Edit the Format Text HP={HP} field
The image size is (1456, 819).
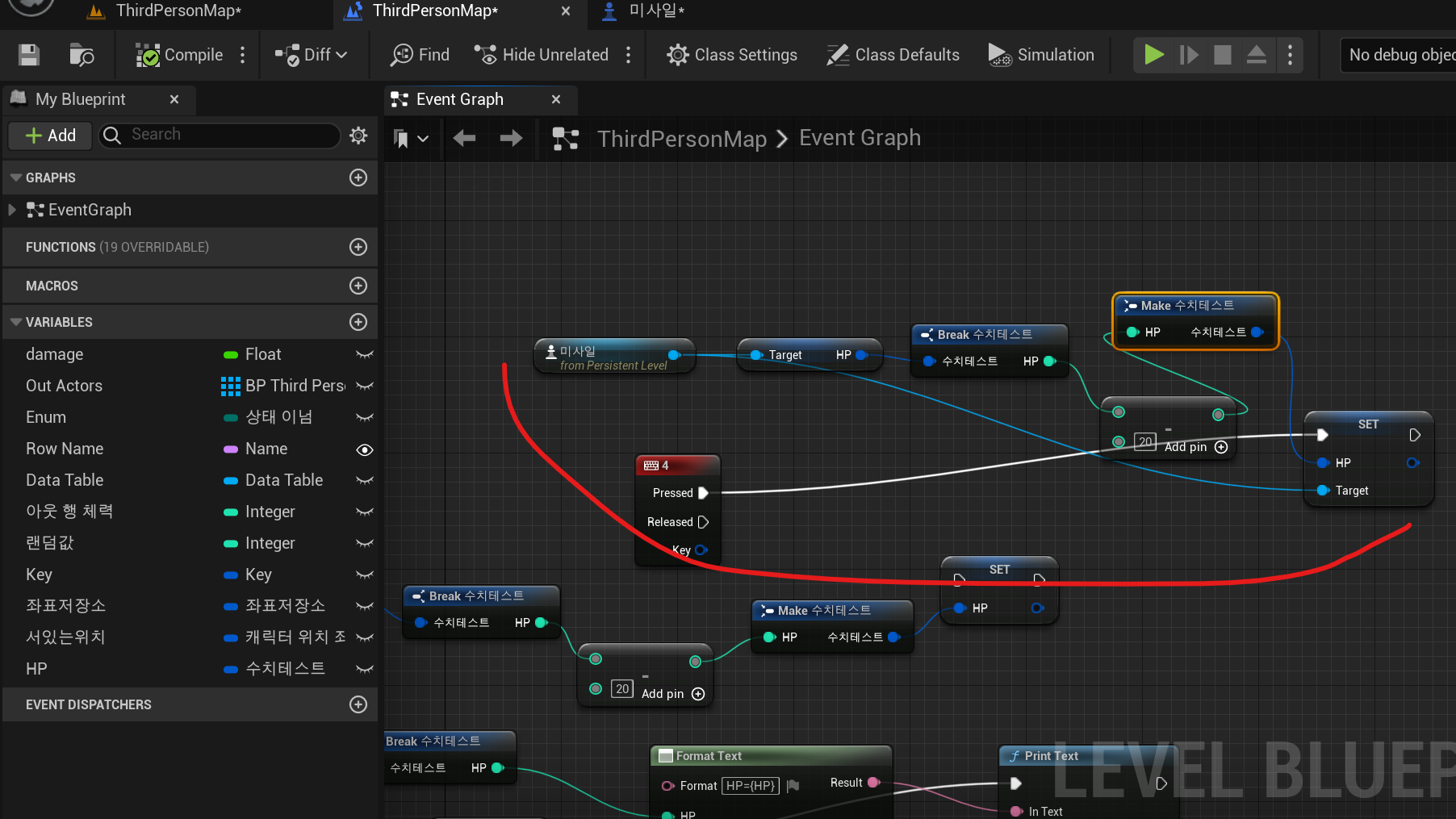coord(750,785)
